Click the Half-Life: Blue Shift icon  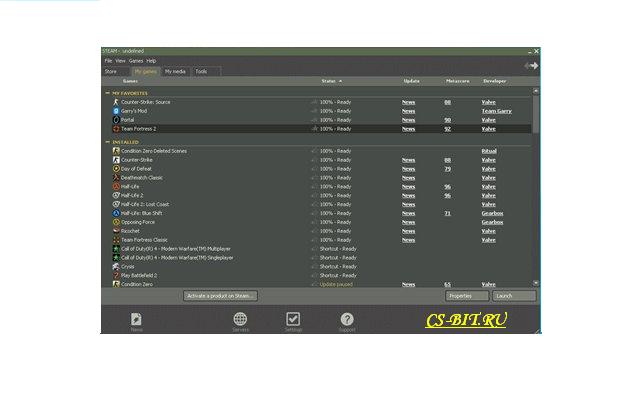tap(116, 213)
